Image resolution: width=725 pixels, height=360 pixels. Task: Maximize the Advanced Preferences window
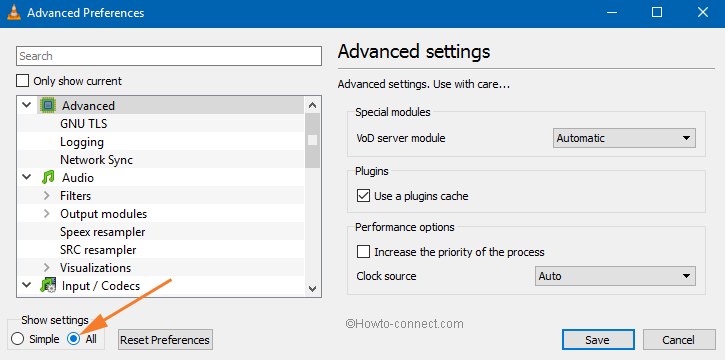pos(657,12)
